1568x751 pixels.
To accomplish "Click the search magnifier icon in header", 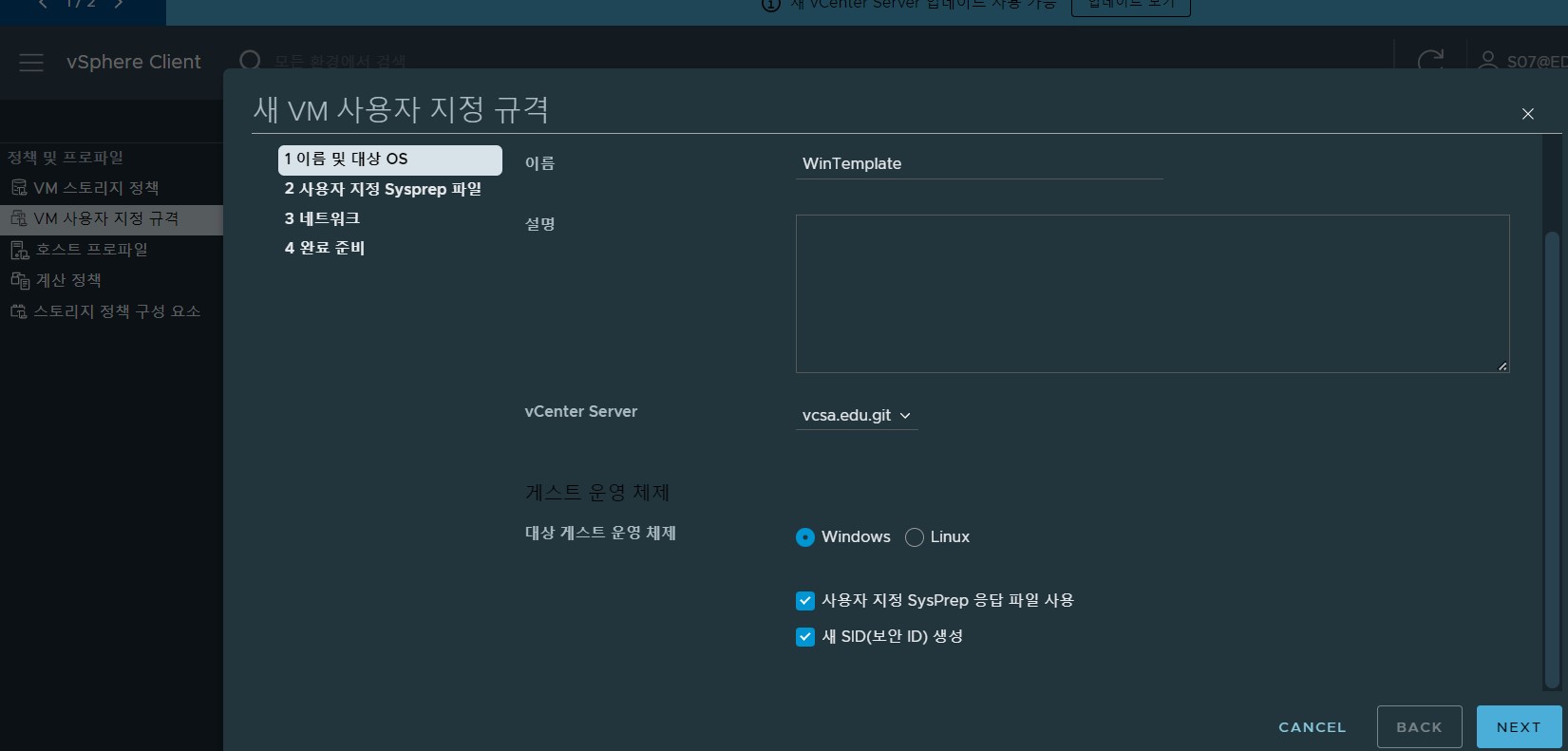I will tap(250, 61).
